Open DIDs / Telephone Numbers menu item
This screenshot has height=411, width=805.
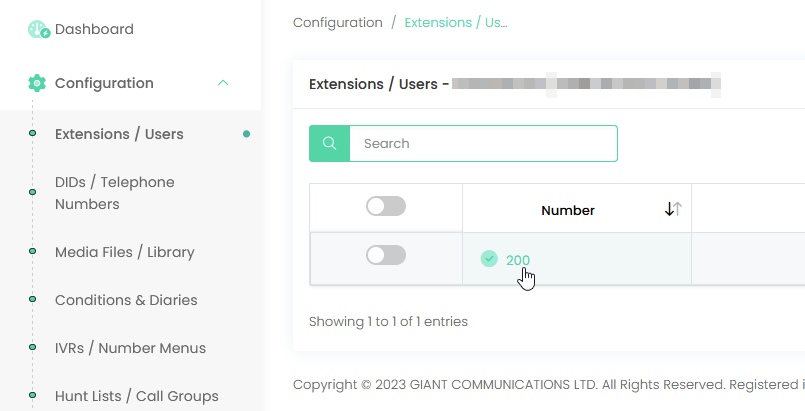pyautogui.click(x=114, y=193)
